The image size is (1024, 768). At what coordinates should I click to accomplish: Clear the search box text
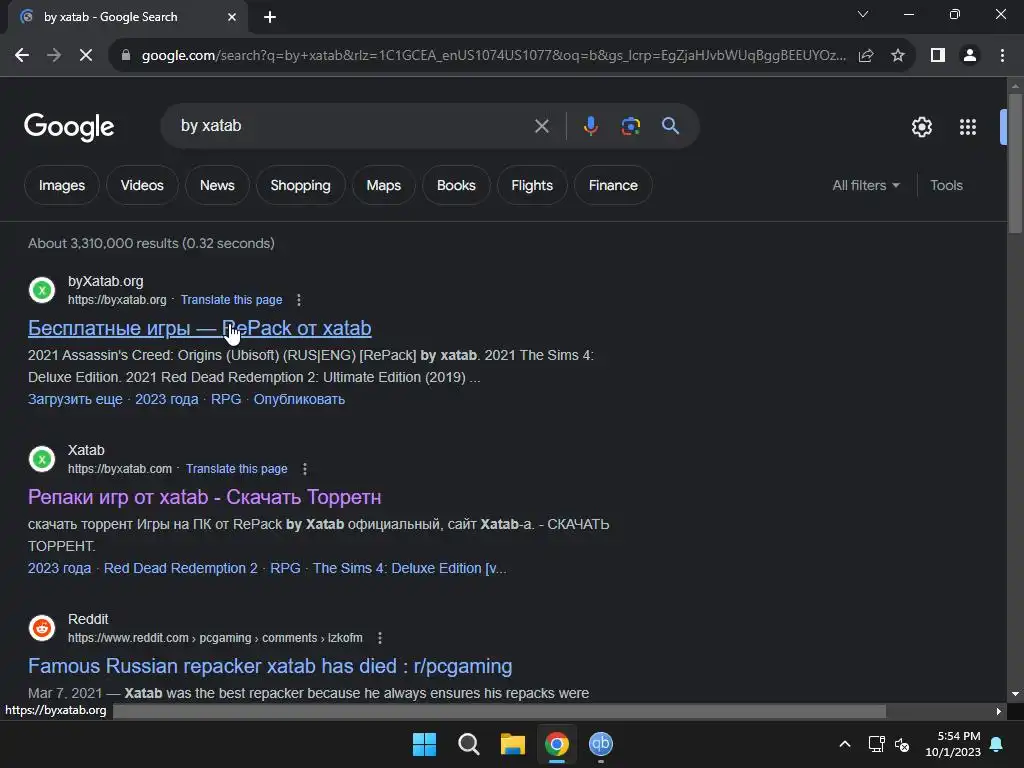click(541, 126)
